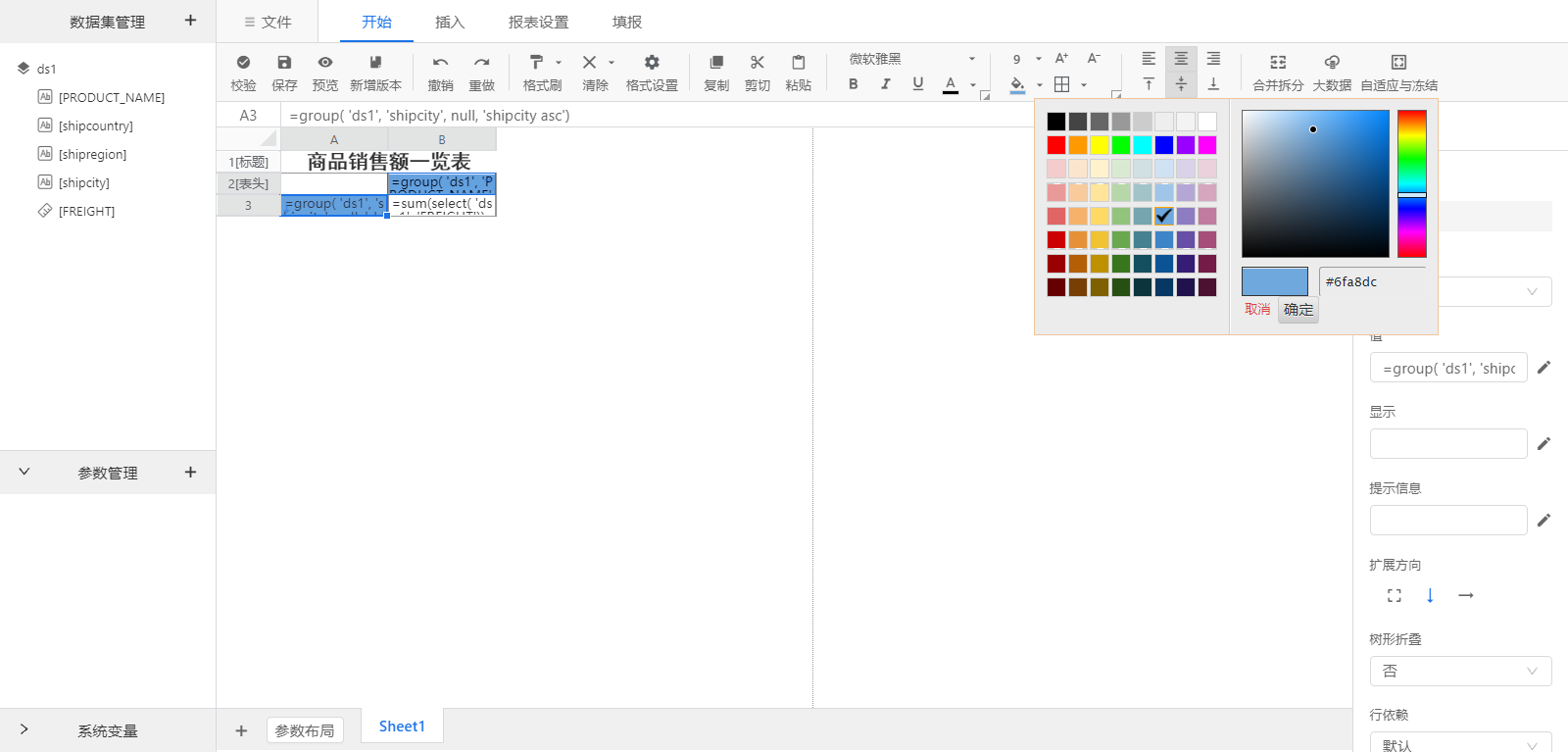This screenshot has height=752, width=1568.
Task: Click the 大数据 big data icon
Action: (1332, 63)
